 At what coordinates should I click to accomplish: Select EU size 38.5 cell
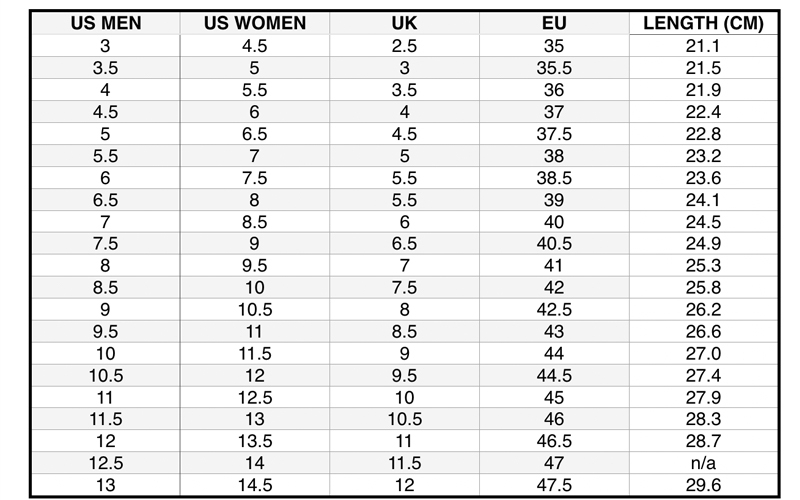(554, 178)
